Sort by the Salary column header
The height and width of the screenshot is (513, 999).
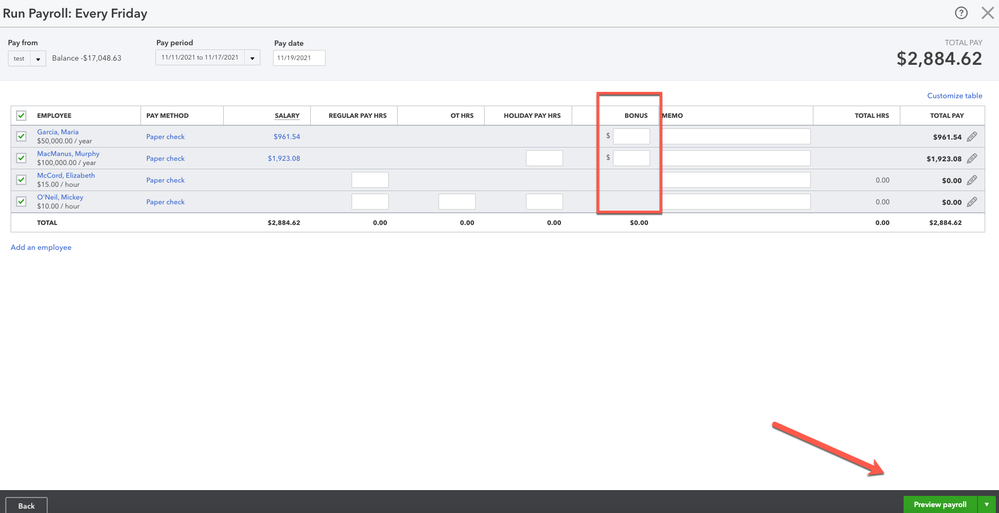click(x=287, y=116)
